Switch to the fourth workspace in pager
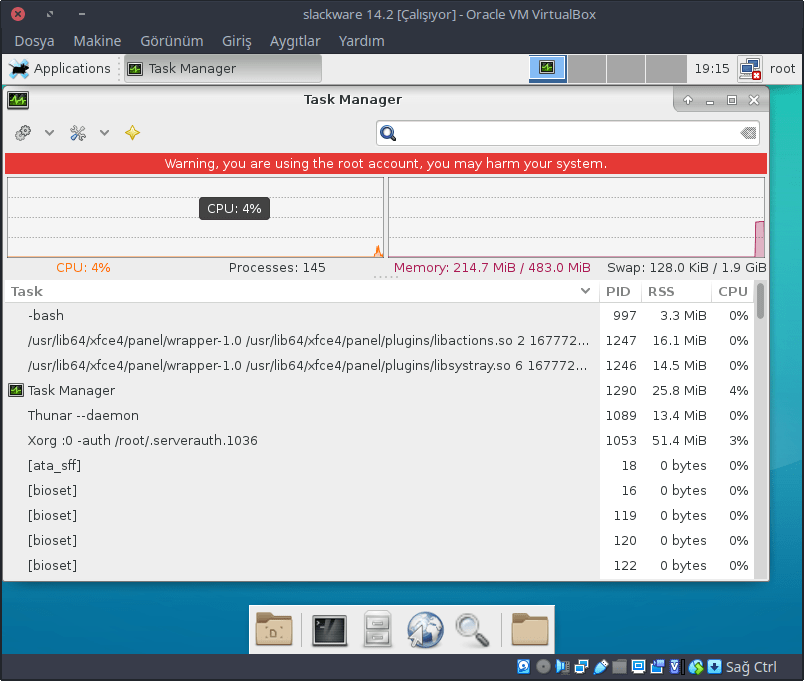Image resolution: width=804 pixels, height=681 pixels. pyautogui.click(x=666, y=69)
